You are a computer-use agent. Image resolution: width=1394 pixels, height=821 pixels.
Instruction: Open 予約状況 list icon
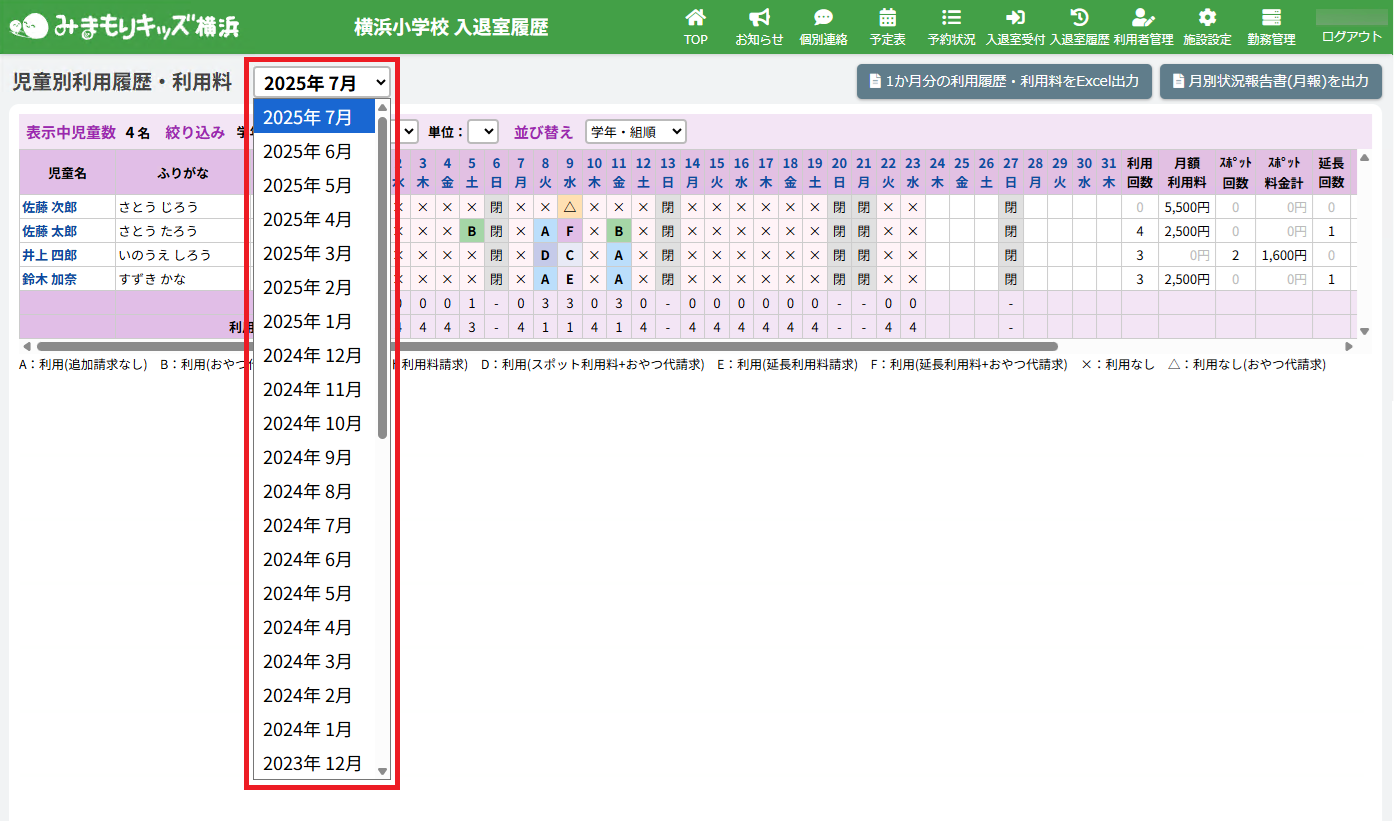[951, 27]
